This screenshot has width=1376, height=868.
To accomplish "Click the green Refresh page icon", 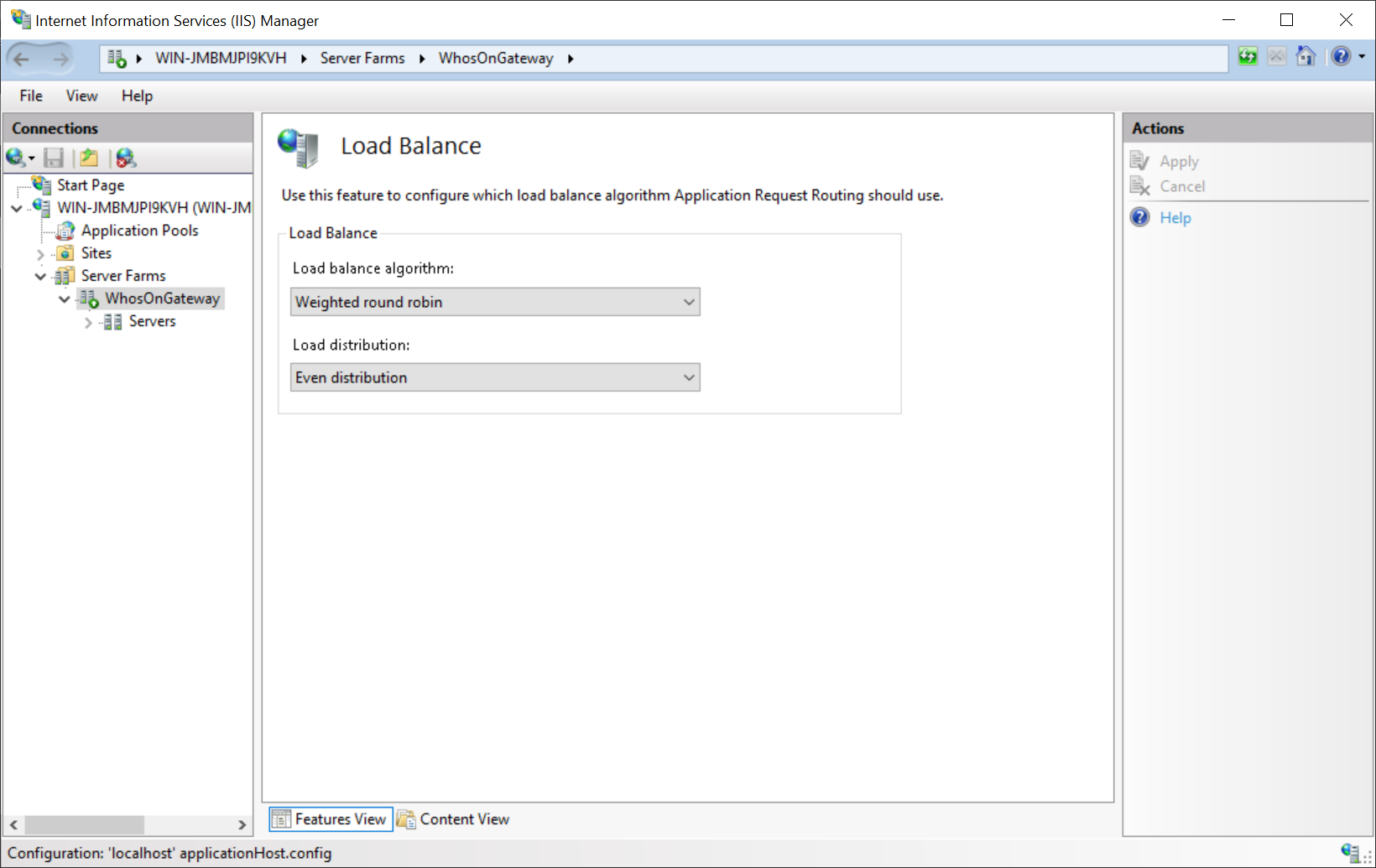I will coord(1248,56).
